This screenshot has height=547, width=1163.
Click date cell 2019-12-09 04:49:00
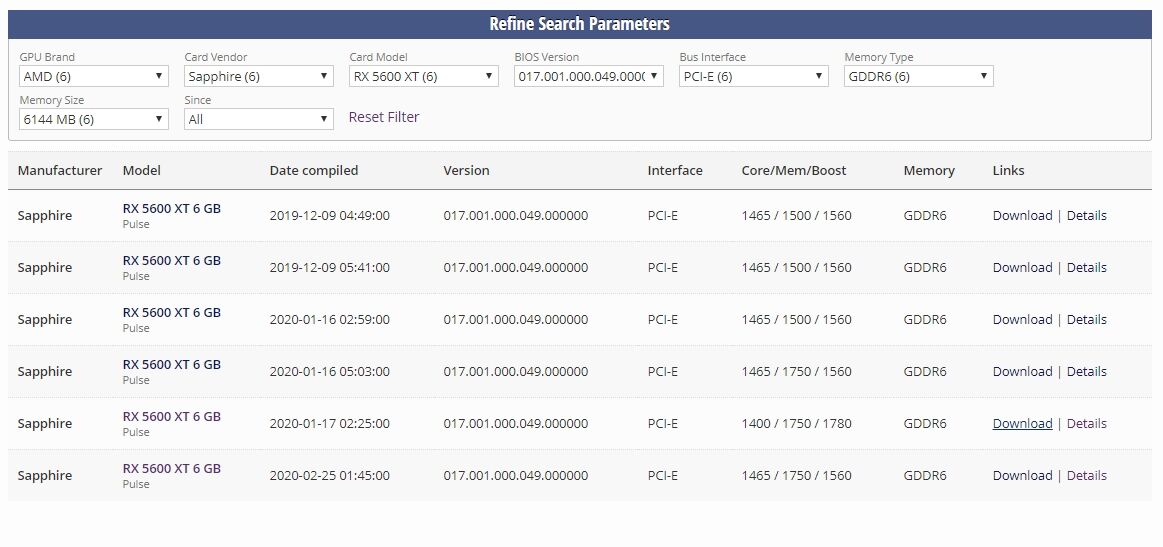click(329, 215)
